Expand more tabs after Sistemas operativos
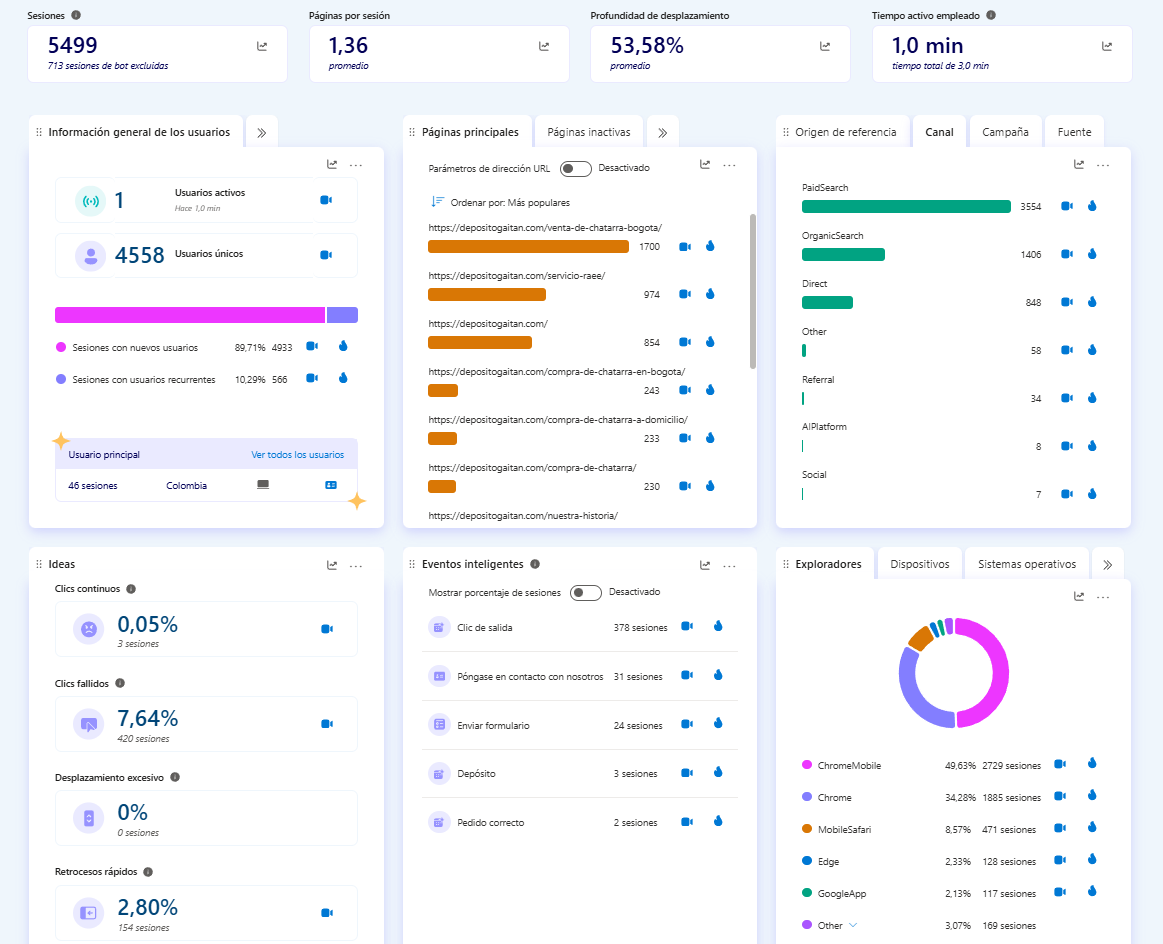The width and height of the screenshot is (1163, 944). pyautogui.click(x=1108, y=564)
